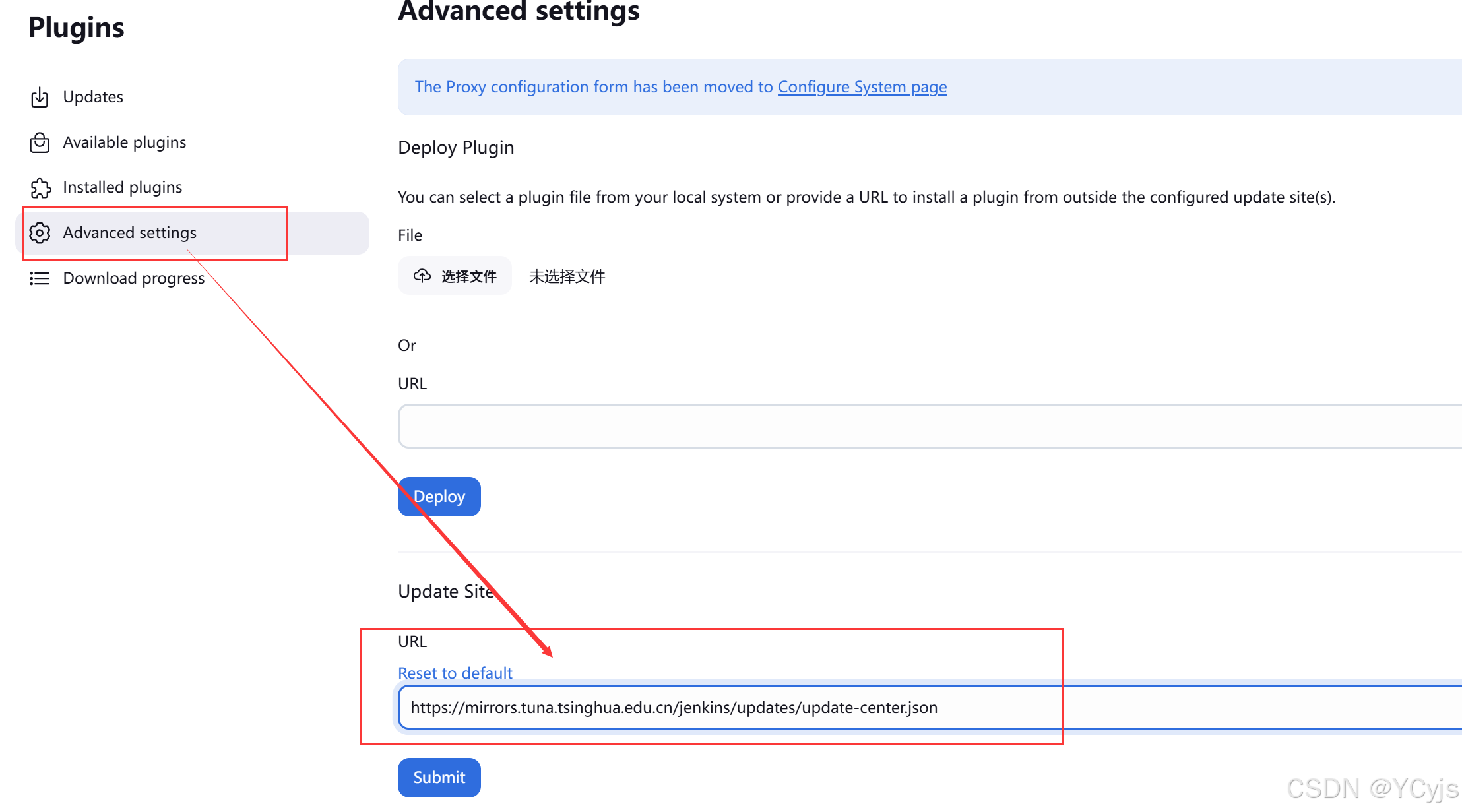Click the Advanced settings gear icon
The image size is (1462, 812).
click(x=40, y=233)
